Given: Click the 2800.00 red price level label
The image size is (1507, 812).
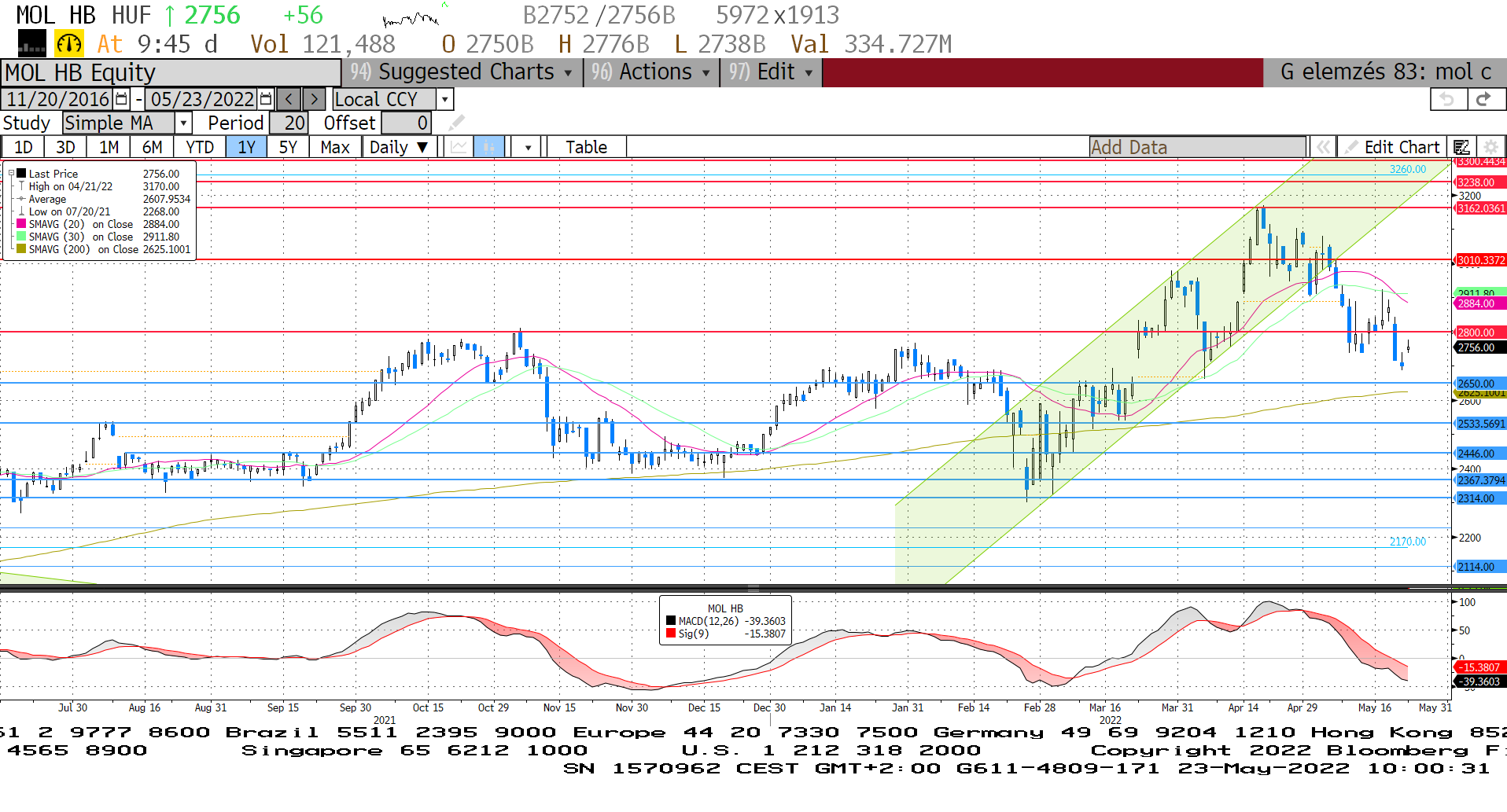Looking at the screenshot, I should click(1480, 333).
